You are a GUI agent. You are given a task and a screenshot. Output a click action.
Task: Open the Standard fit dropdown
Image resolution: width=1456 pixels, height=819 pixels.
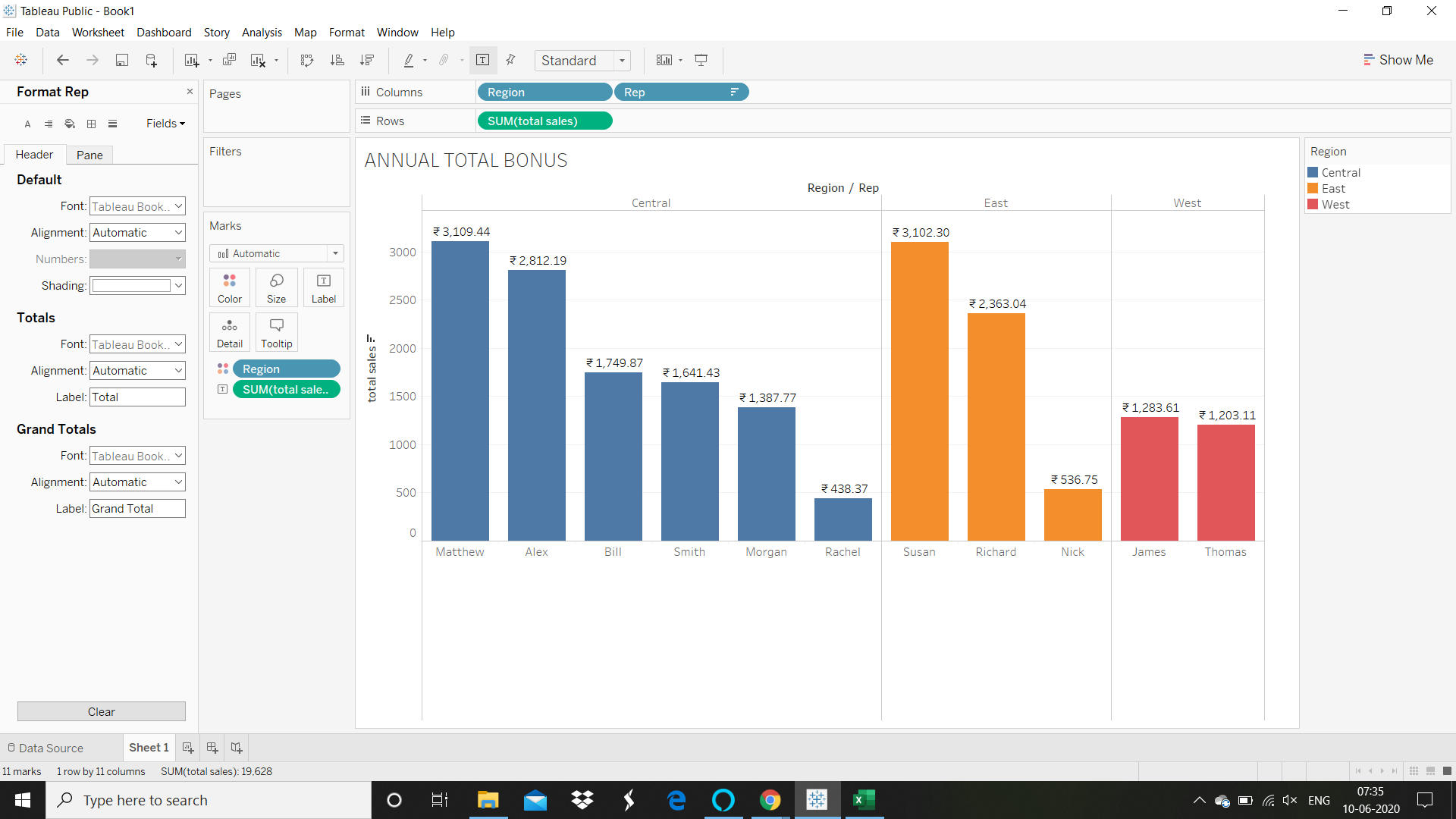point(582,61)
